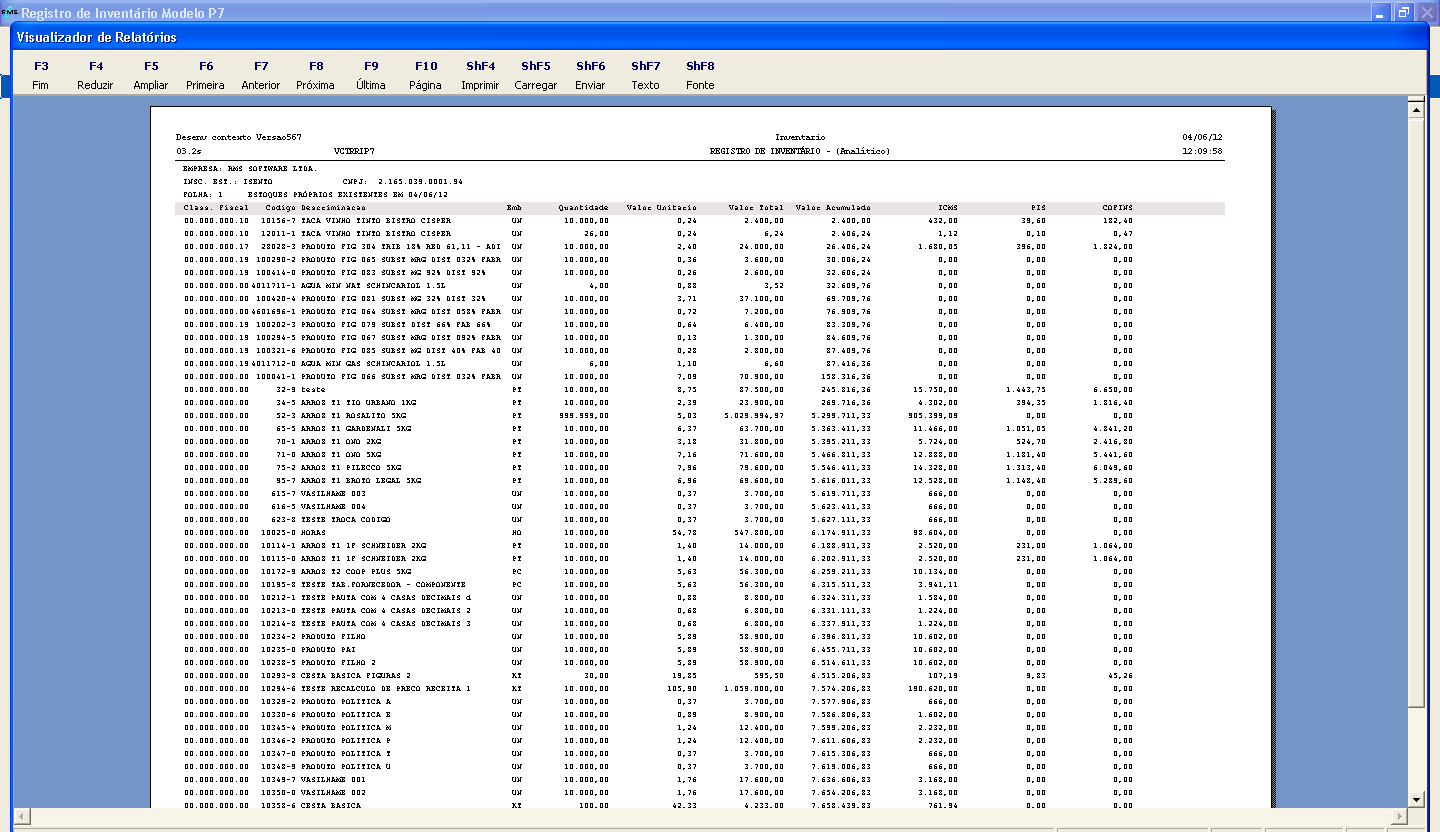Click F4 Reduzir to zoom out
The width and height of the screenshot is (1440, 832).
coord(95,75)
